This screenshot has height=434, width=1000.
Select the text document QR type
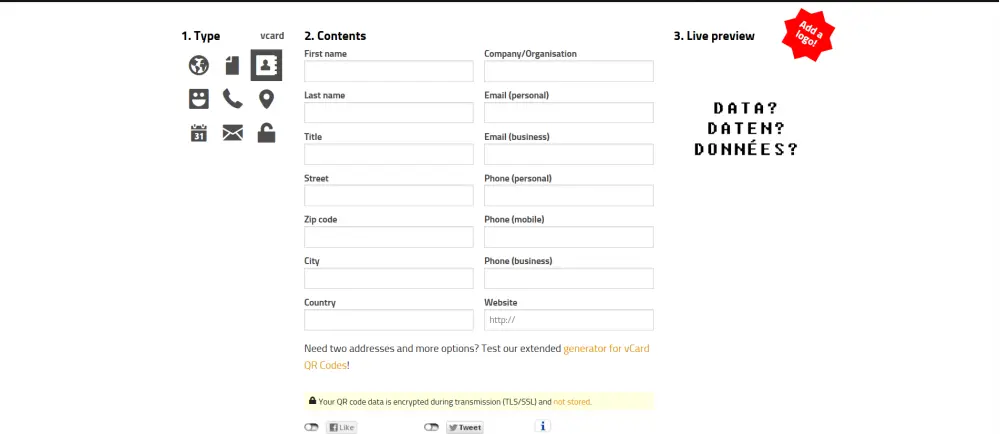click(233, 66)
